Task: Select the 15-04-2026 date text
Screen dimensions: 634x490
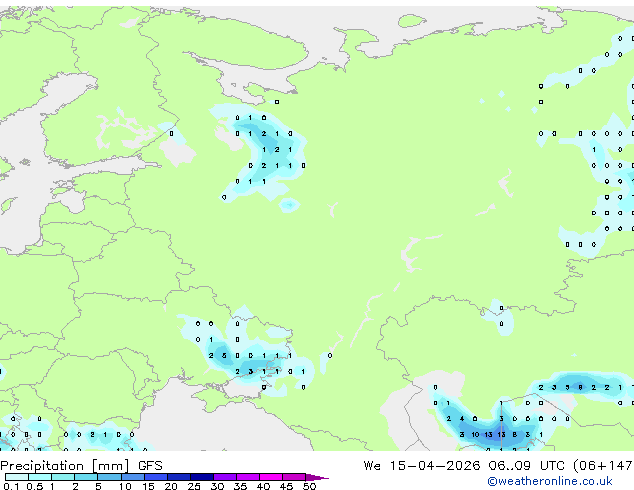Action: [x=435, y=466]
